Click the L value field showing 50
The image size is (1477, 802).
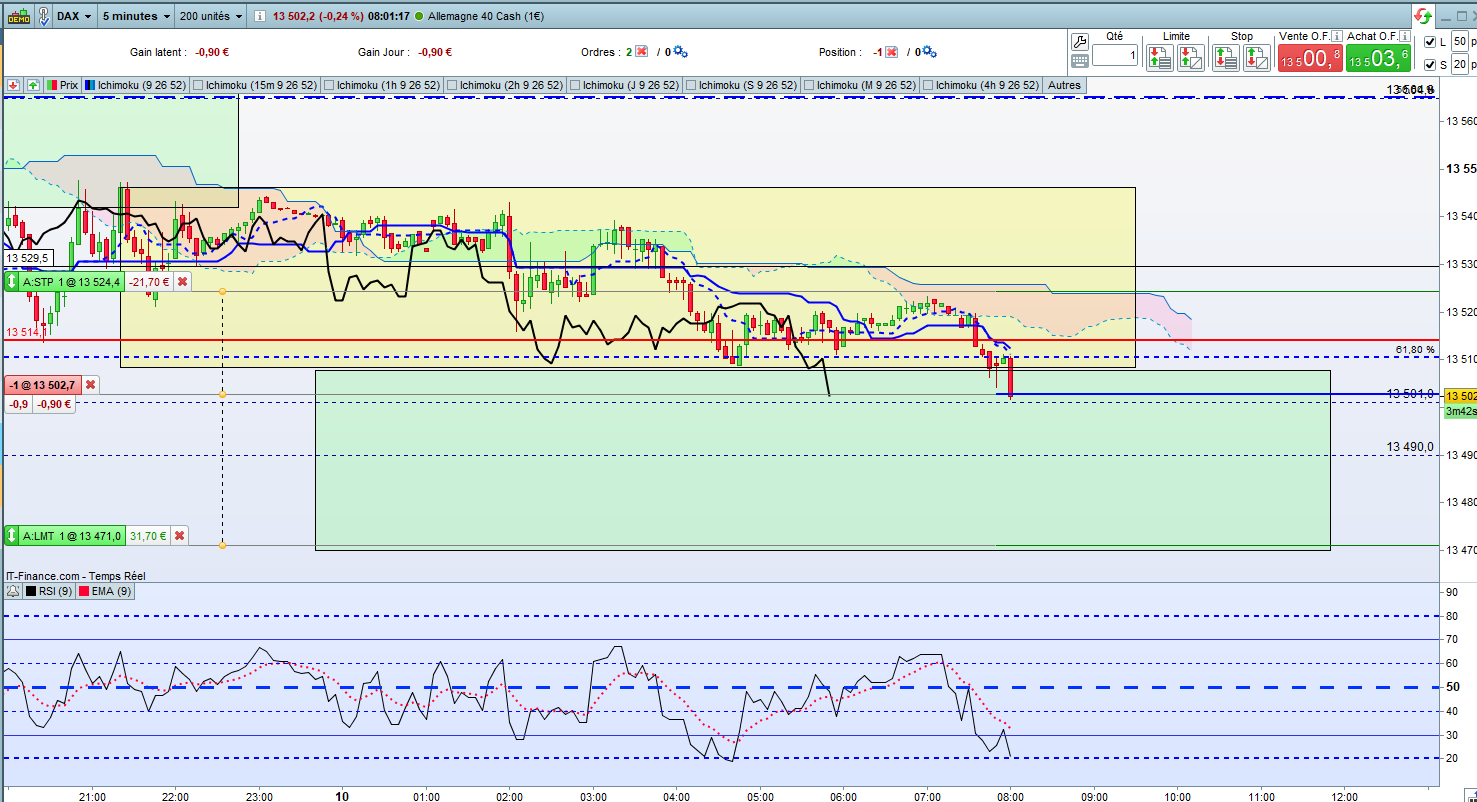[1460, 42]
